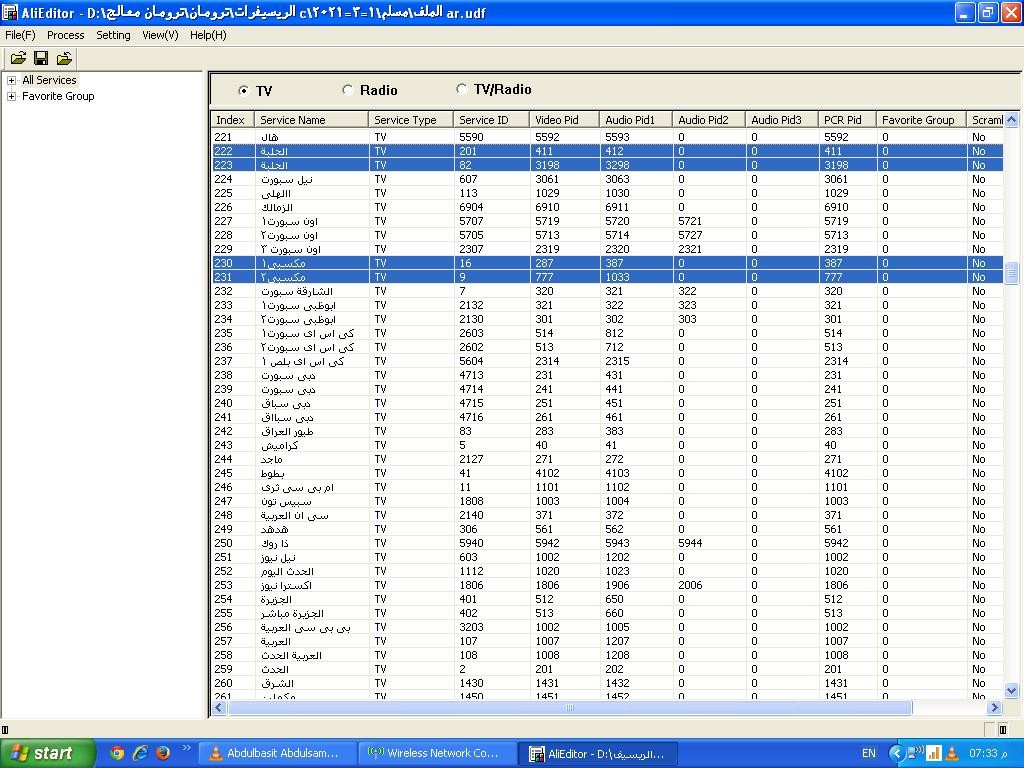Click the third toolbar folder icon

pyautogui.click(x=64, y=59)
